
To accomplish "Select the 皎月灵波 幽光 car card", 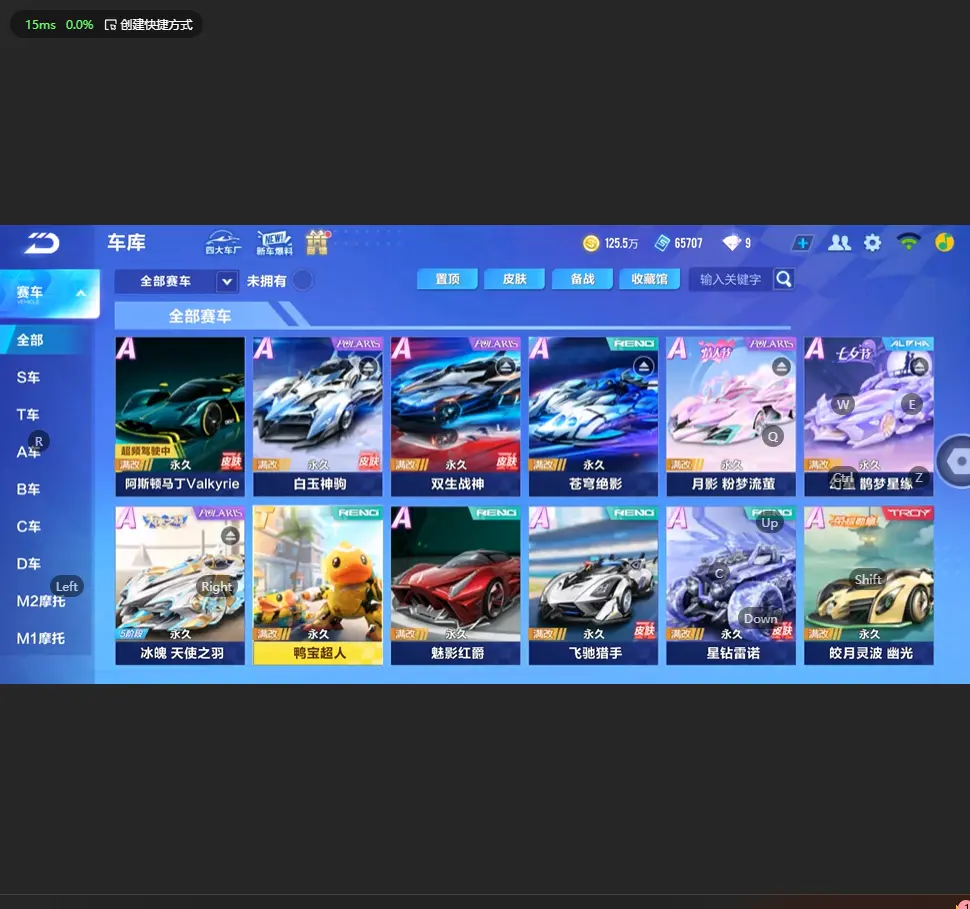I will (x=869, y=586).
